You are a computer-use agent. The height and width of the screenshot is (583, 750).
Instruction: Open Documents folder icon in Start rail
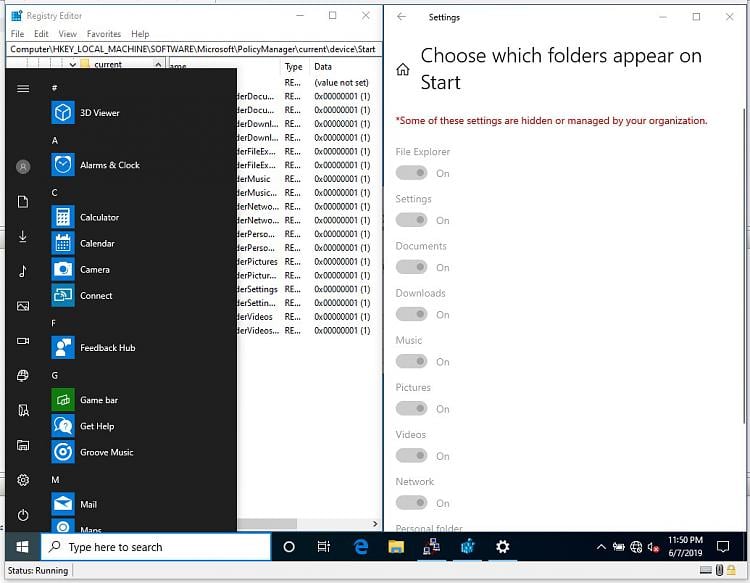point(23,202)
